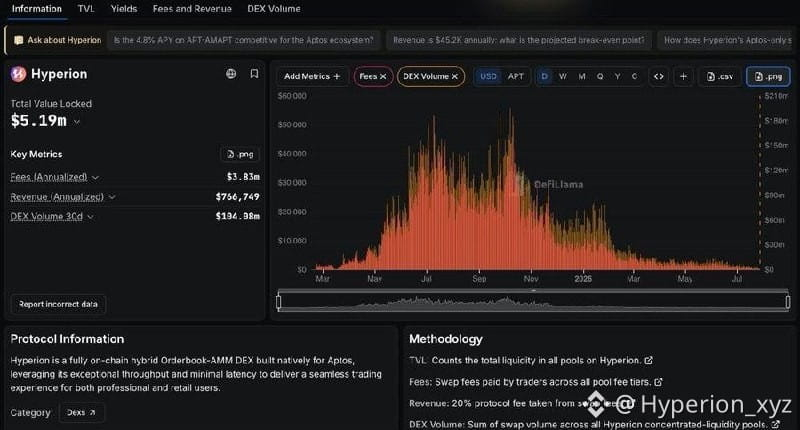Select cumulative (C) chart option
The width and height of the screenshot is (800, 430).
(x=634, y=77)
